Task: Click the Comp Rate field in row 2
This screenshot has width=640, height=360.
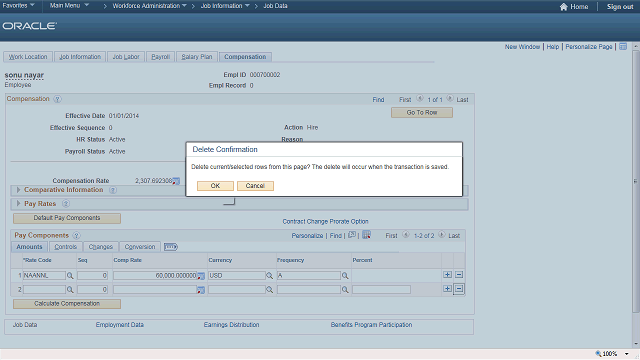Action: tap(155, 290)
